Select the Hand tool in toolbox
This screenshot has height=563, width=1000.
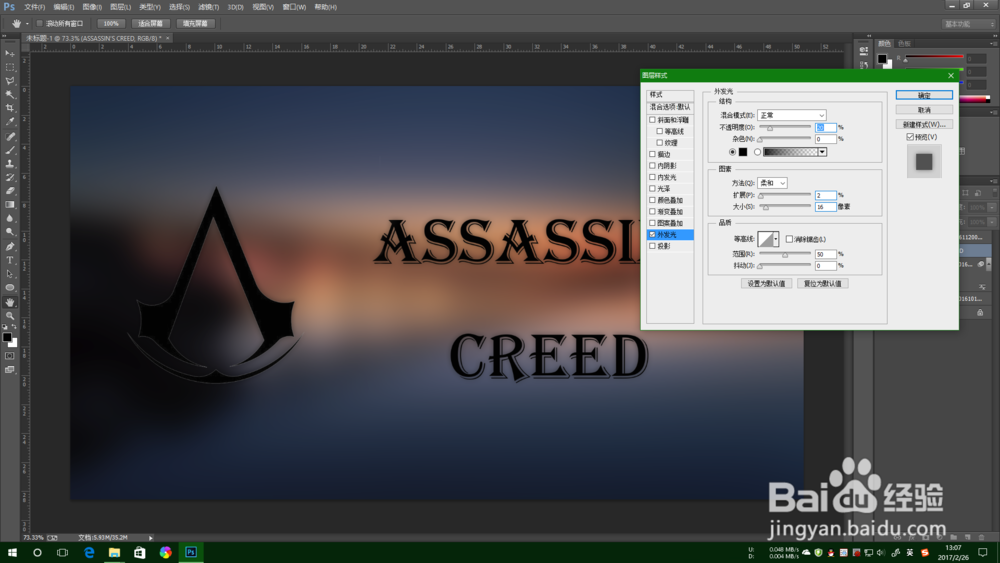pos(10,302)
